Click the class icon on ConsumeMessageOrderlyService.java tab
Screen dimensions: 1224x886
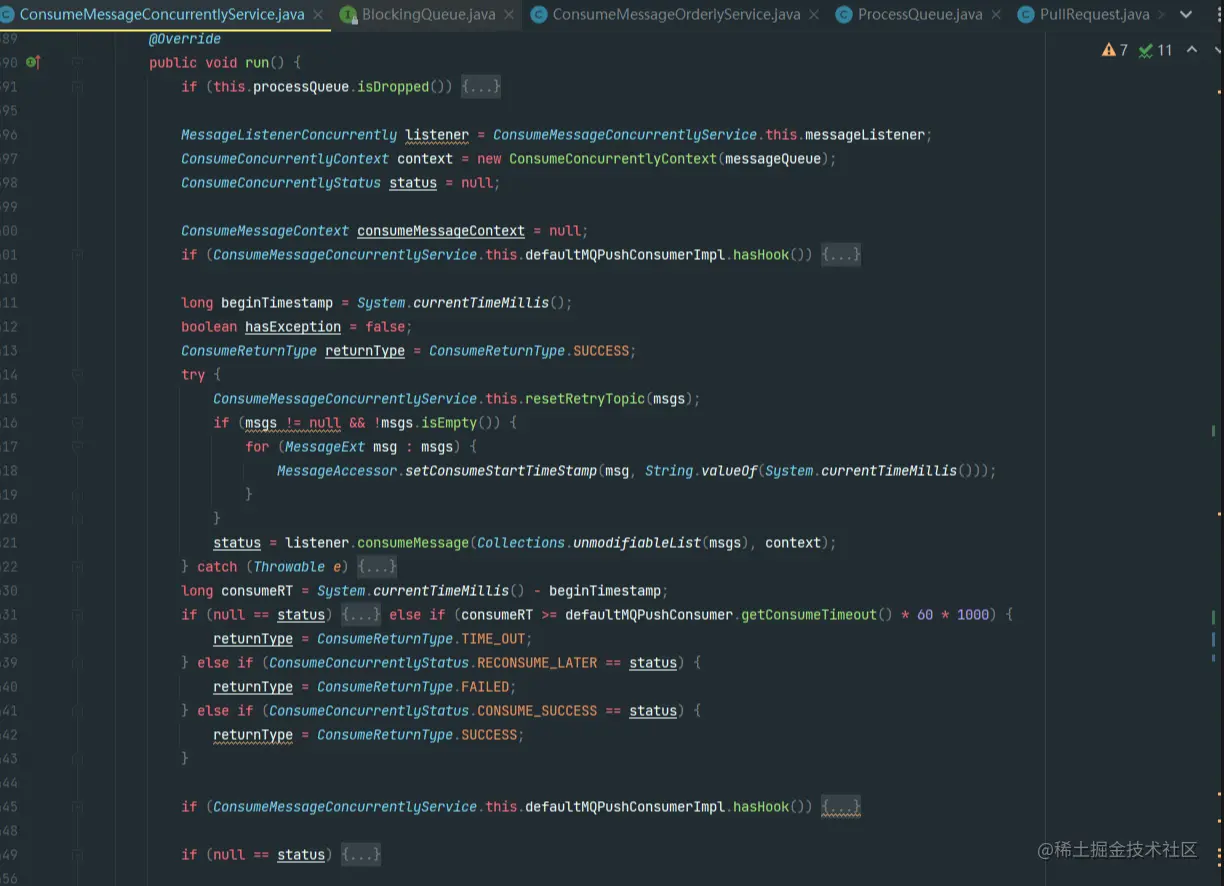[539, 14]
